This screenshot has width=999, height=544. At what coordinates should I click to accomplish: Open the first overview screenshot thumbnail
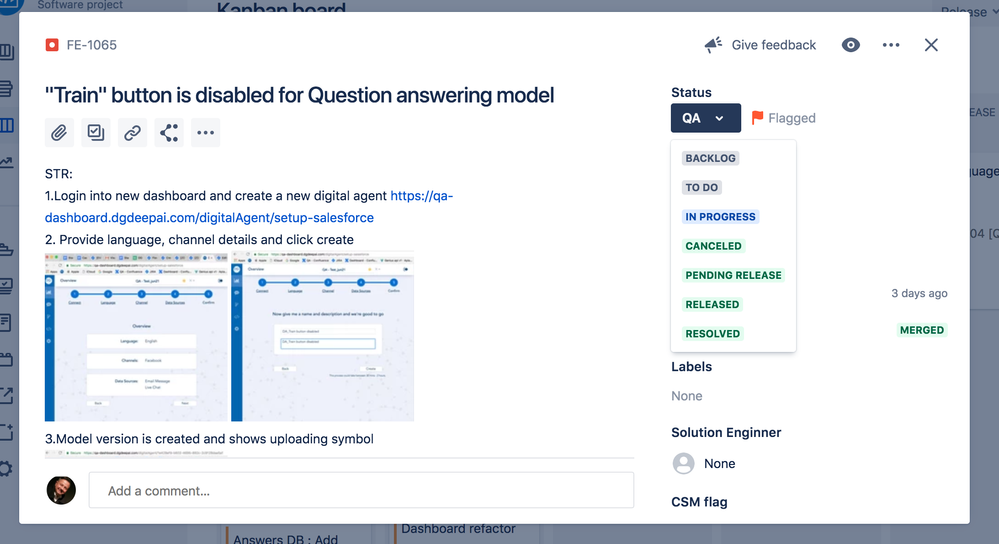136,336
